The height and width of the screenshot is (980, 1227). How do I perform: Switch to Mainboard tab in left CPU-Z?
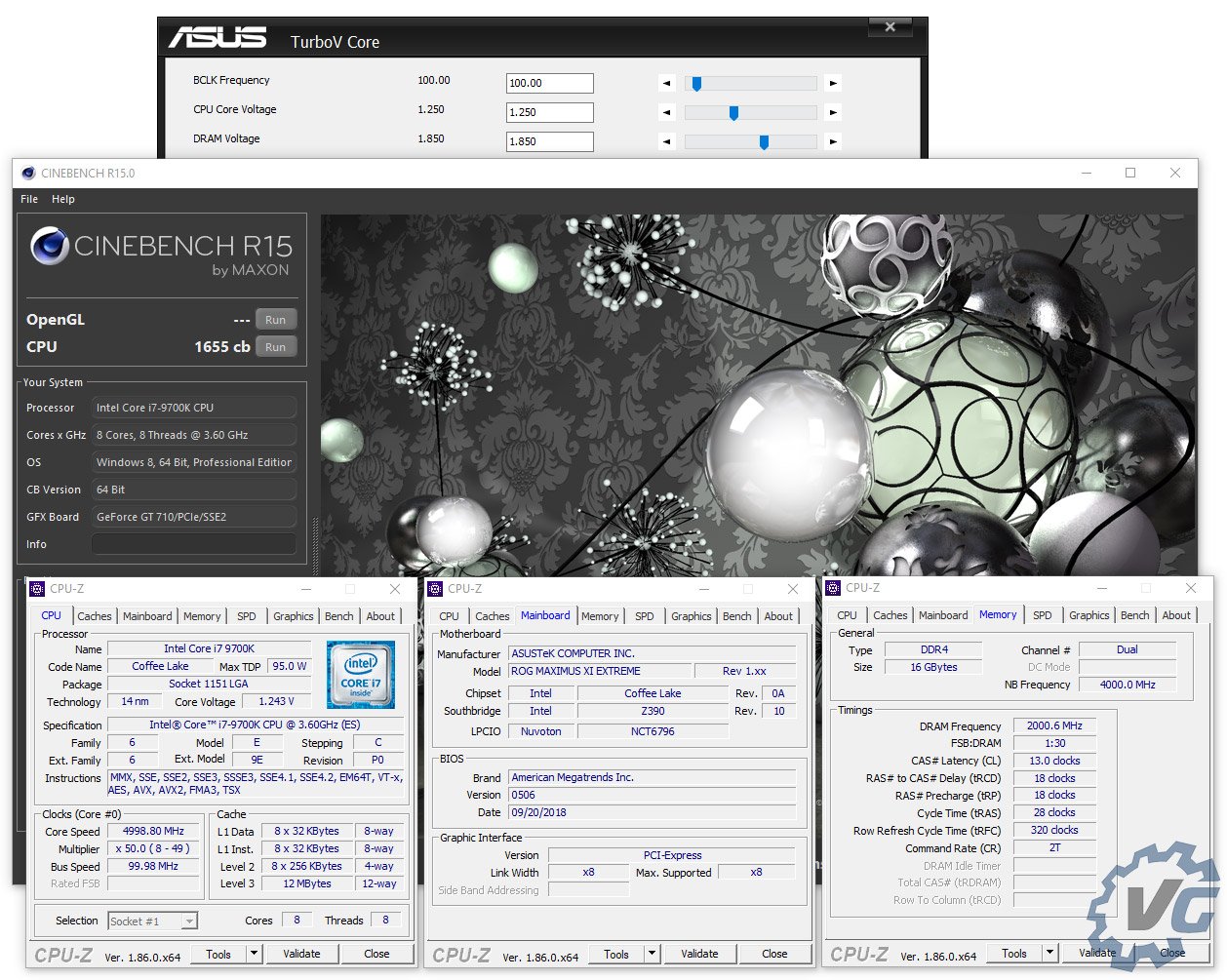point(147,616)
